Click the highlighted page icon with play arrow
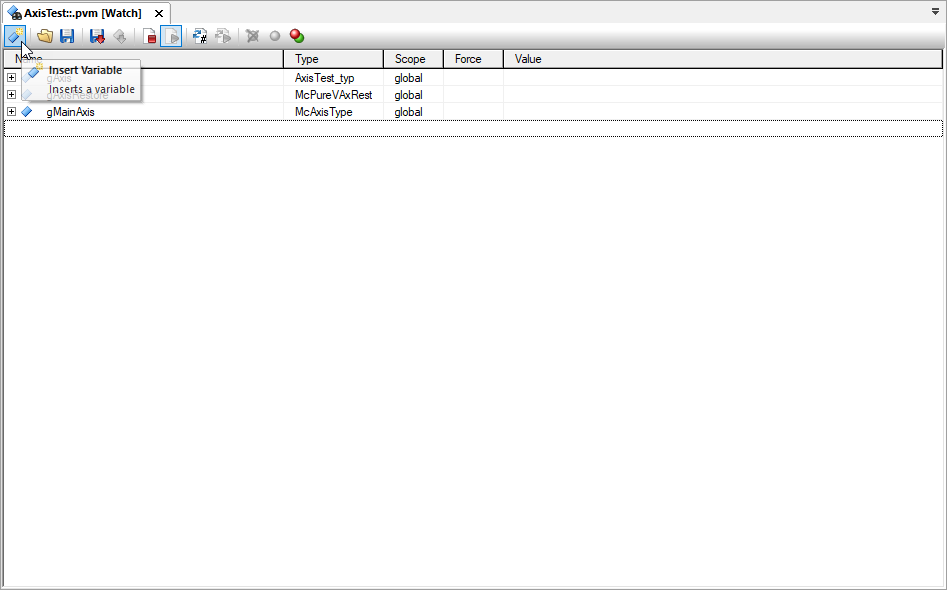This screenshot has width=947, height=590. [x=171, y=36]
